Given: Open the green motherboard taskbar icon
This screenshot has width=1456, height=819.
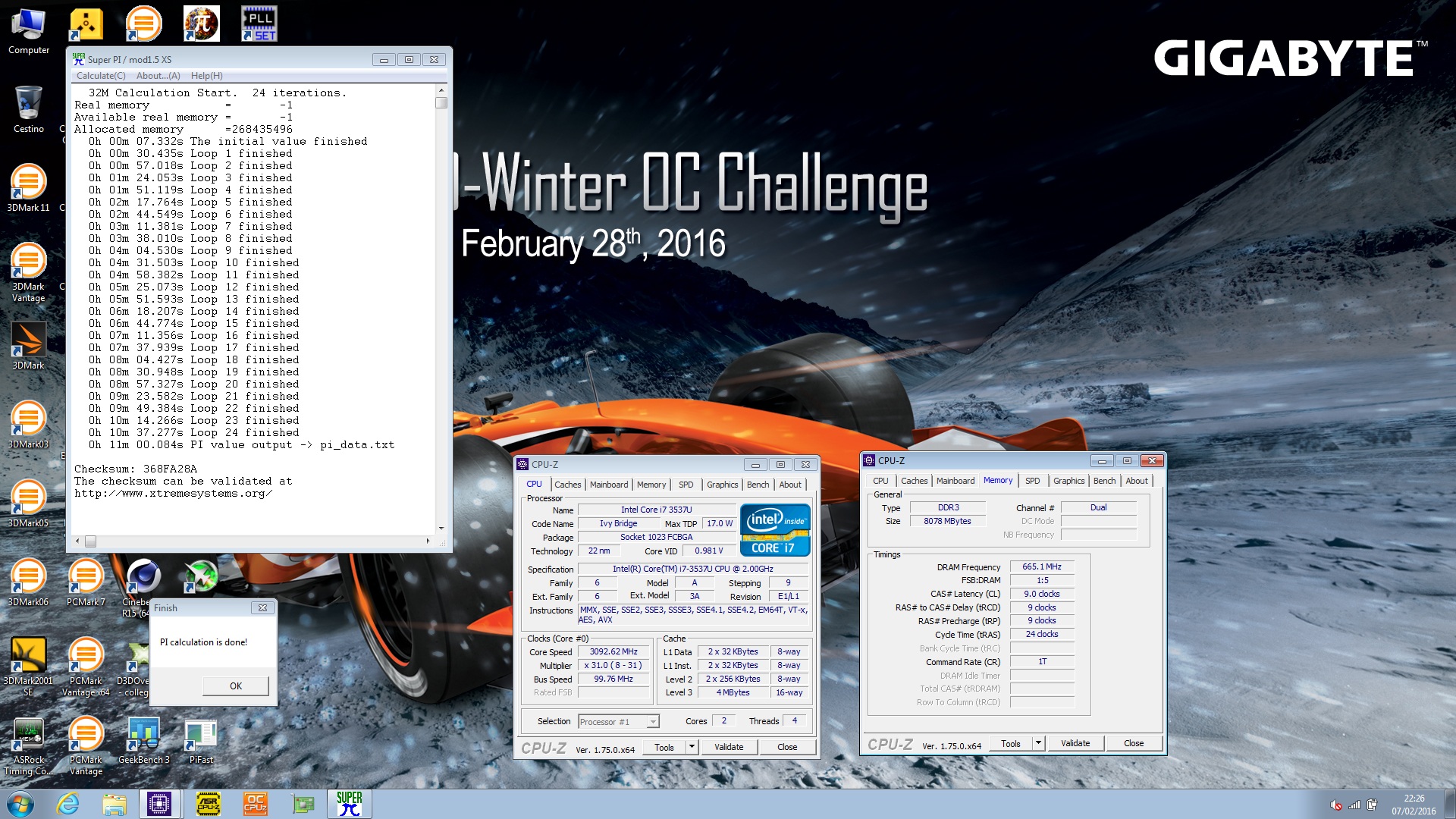Looking at the screenshot, I should 303,804.
